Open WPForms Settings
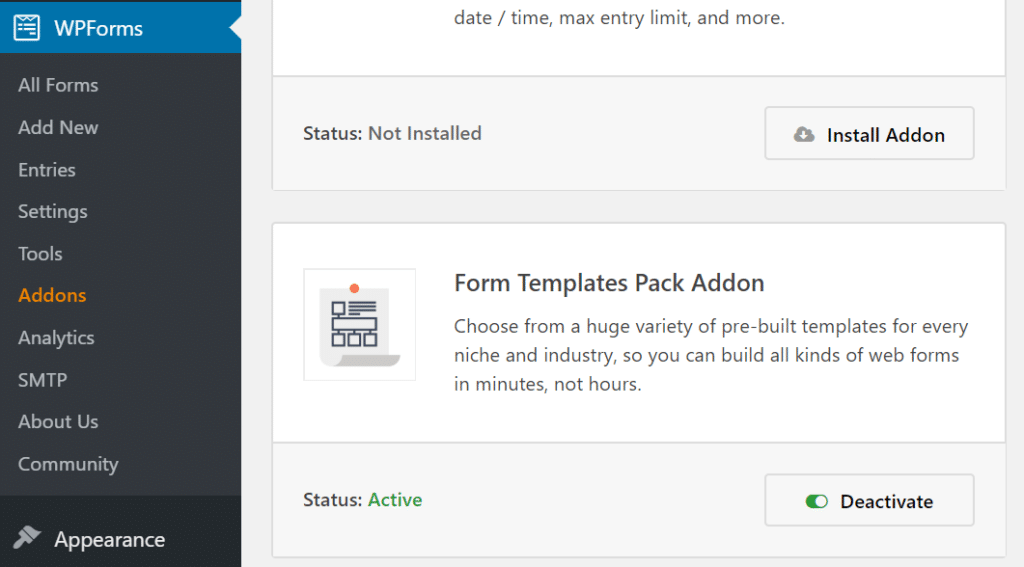1024x567 pixels. (x=53, y=212)
